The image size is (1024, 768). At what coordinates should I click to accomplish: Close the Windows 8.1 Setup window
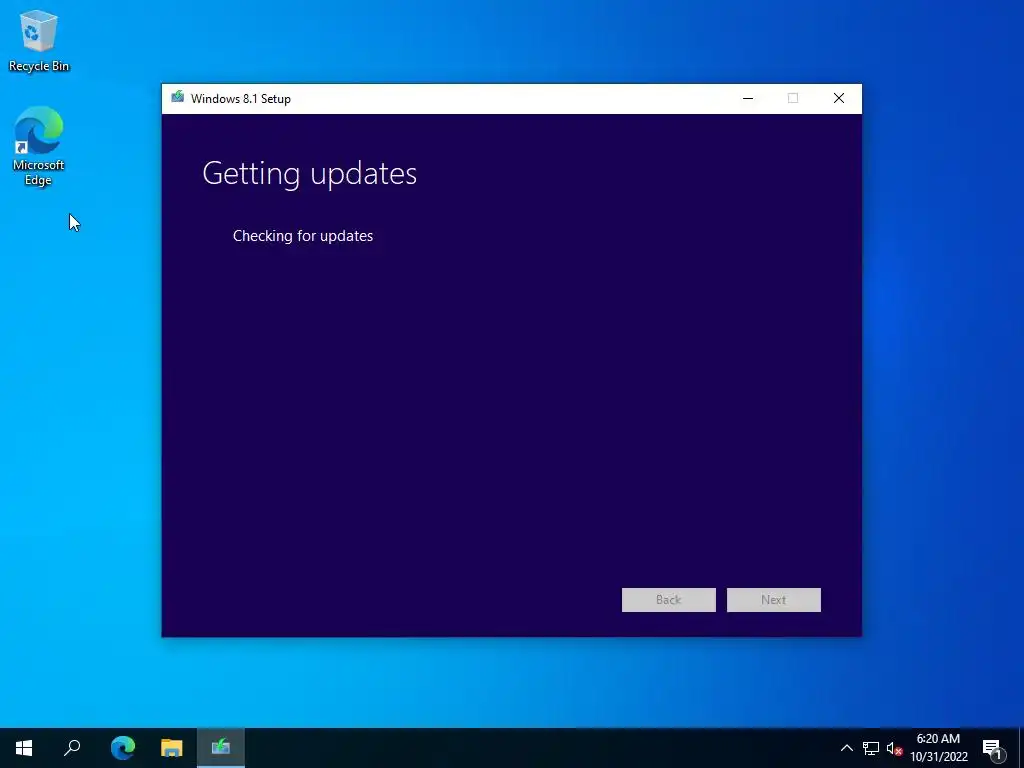coord(839,99)
